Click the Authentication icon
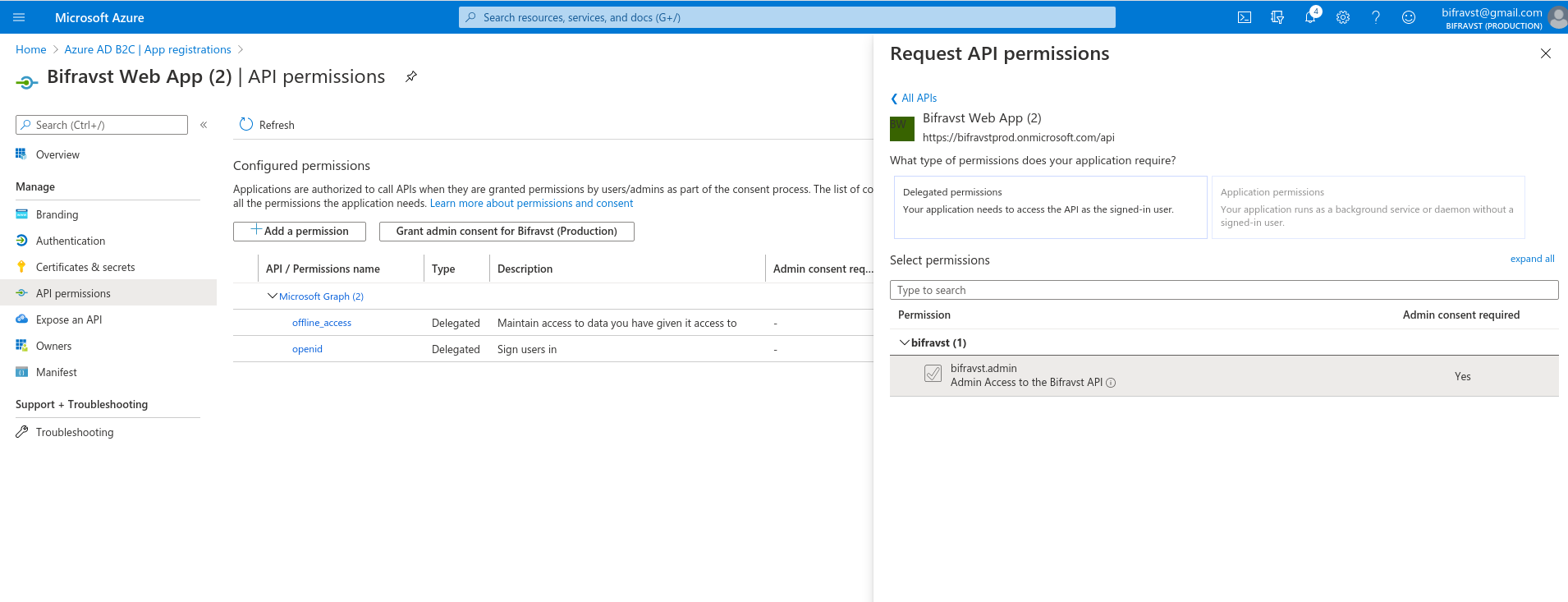 21,240
